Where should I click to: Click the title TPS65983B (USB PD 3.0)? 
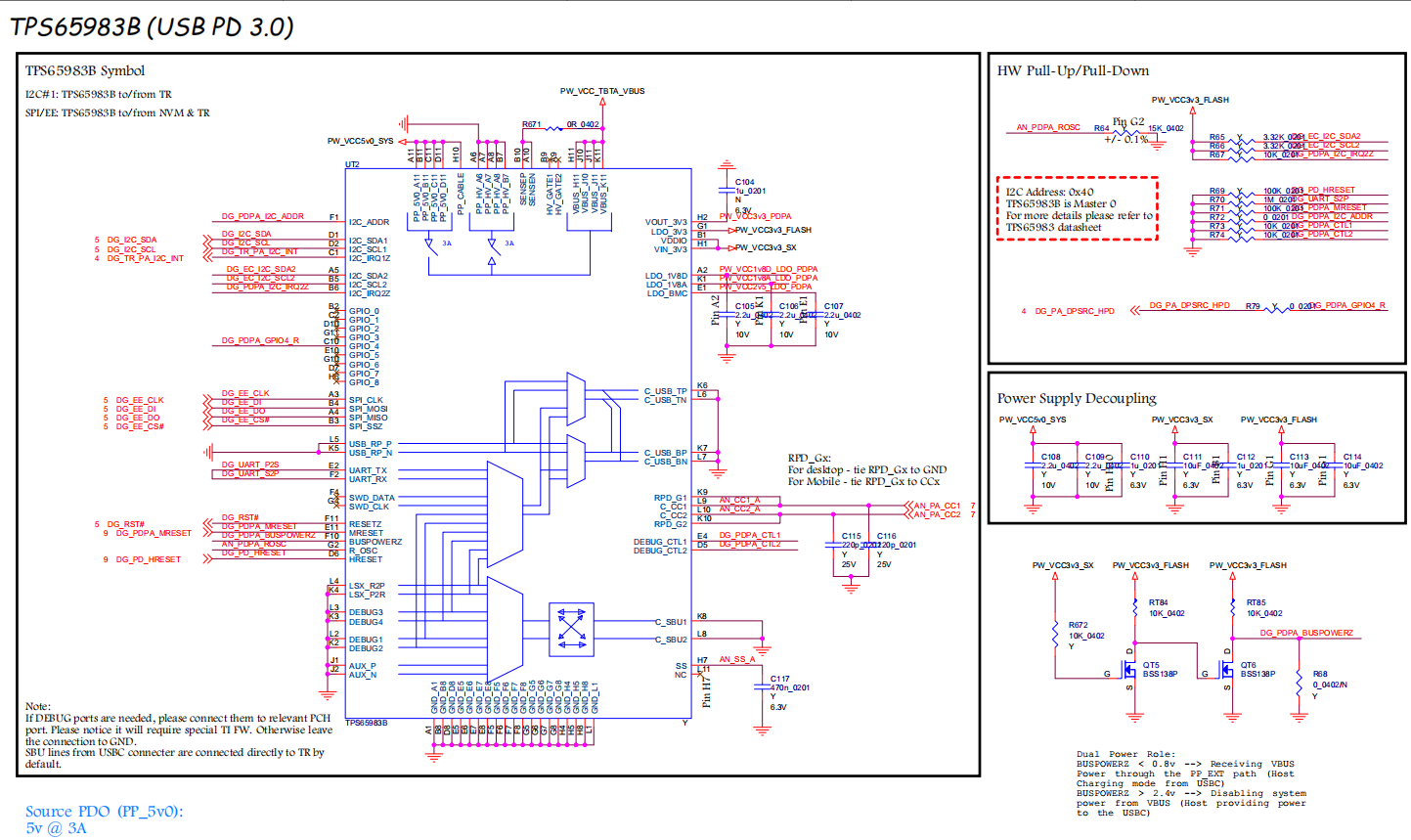(x=152, y=26)
